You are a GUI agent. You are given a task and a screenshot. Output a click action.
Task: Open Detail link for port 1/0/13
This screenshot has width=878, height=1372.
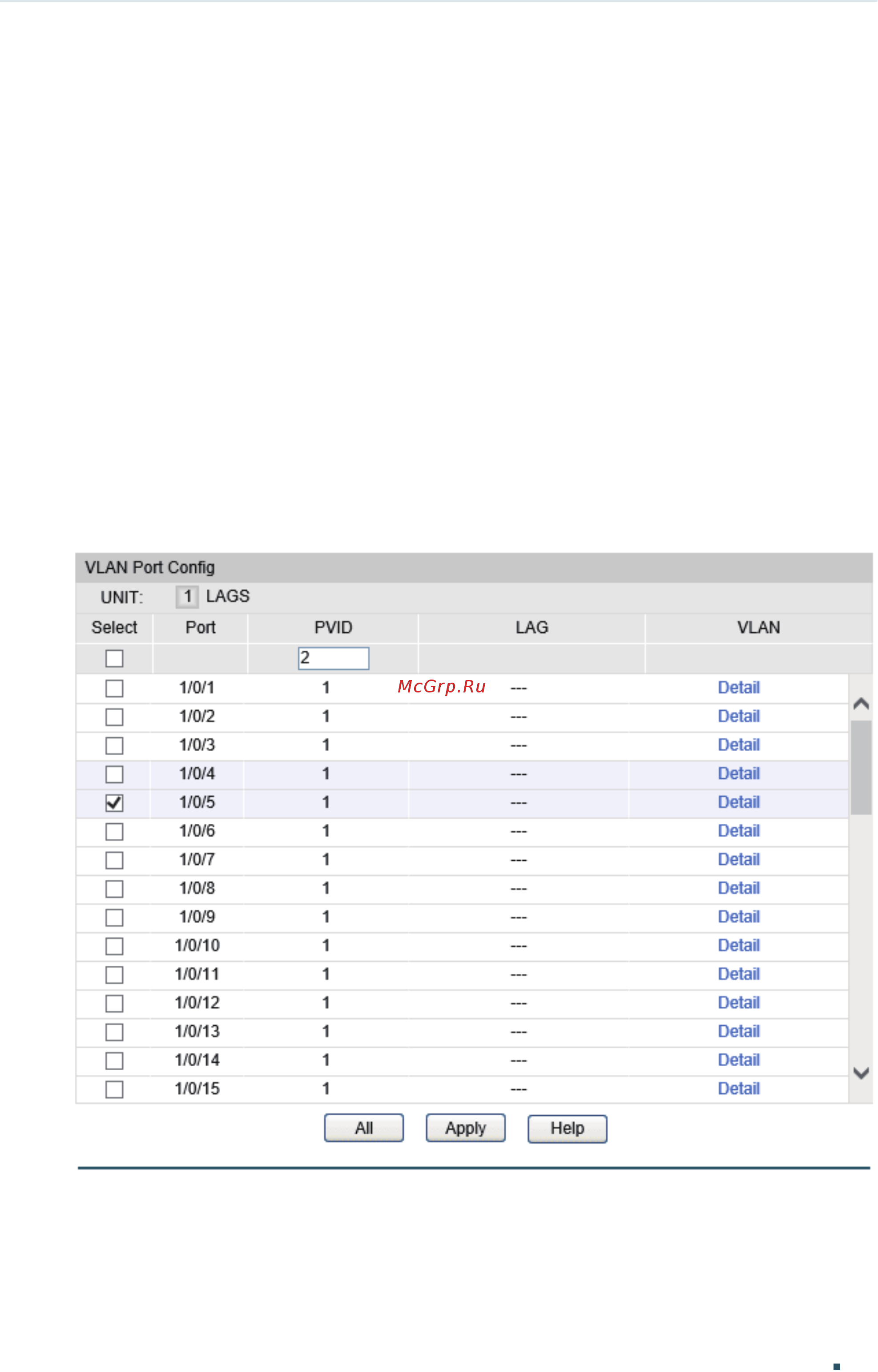pyautogui.click(x=738, y=1031)
